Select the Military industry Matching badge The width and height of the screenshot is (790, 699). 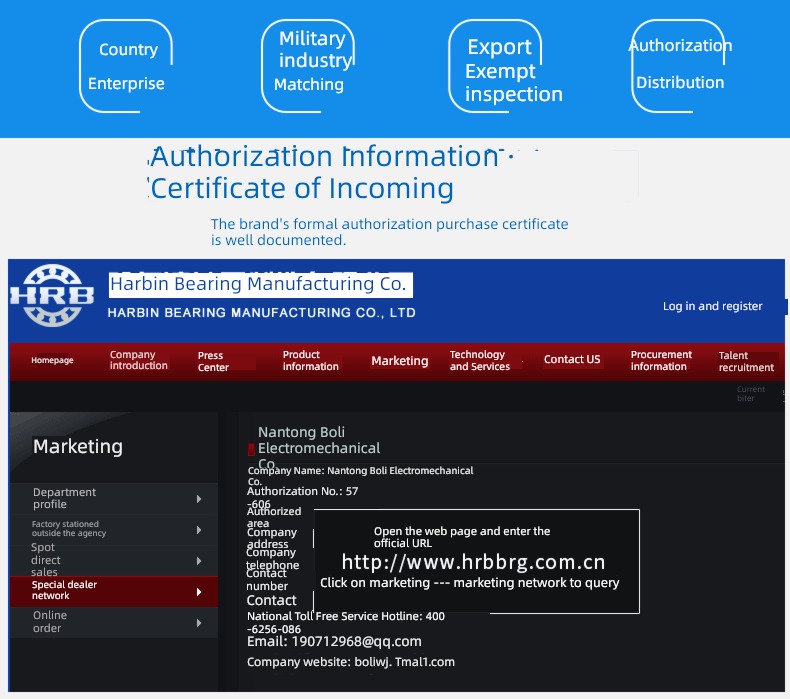(308, 66)
